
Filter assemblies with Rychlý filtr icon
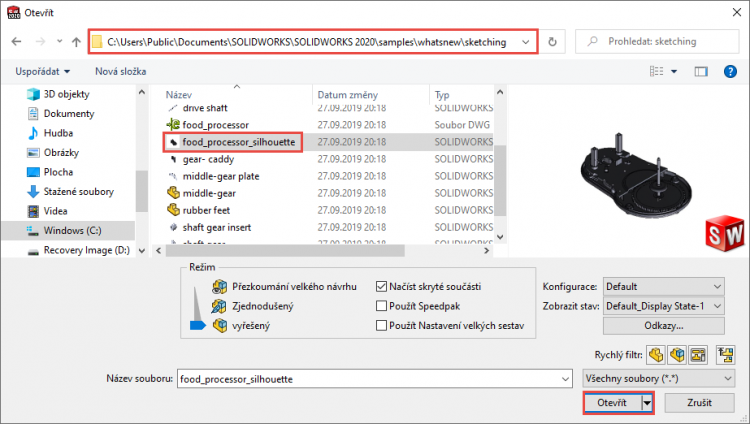point(677,355)
